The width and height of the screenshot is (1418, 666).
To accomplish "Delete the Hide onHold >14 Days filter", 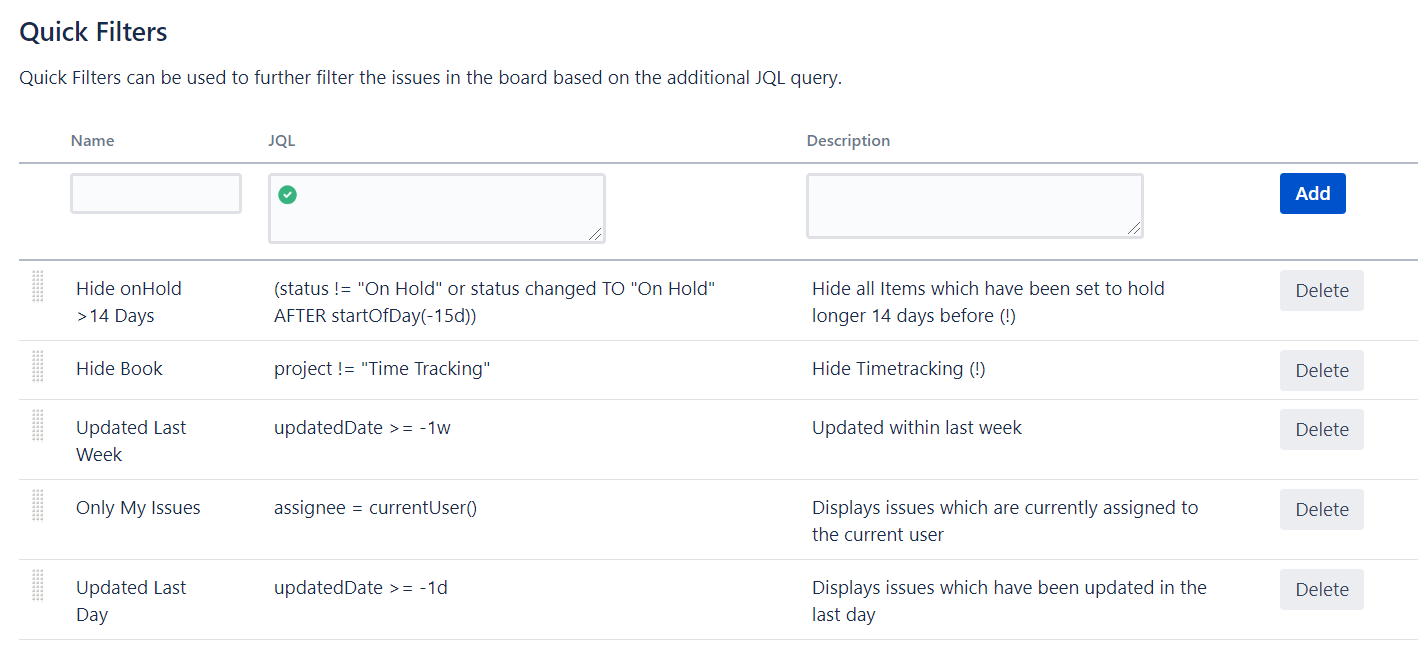I will click(x=1321, y=291).
